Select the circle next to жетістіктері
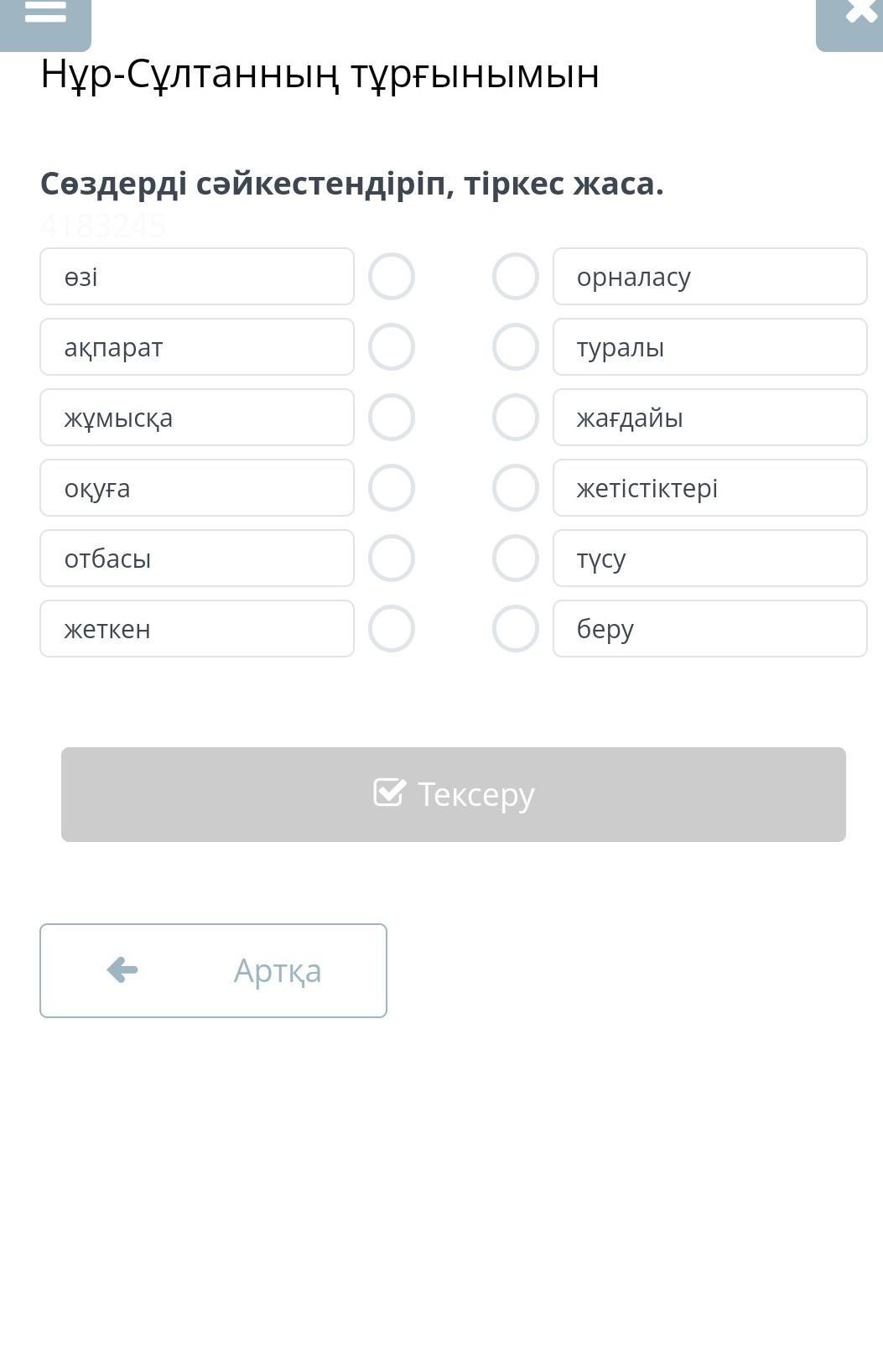This screenshot has width=883, height=1372. (516, 488)
